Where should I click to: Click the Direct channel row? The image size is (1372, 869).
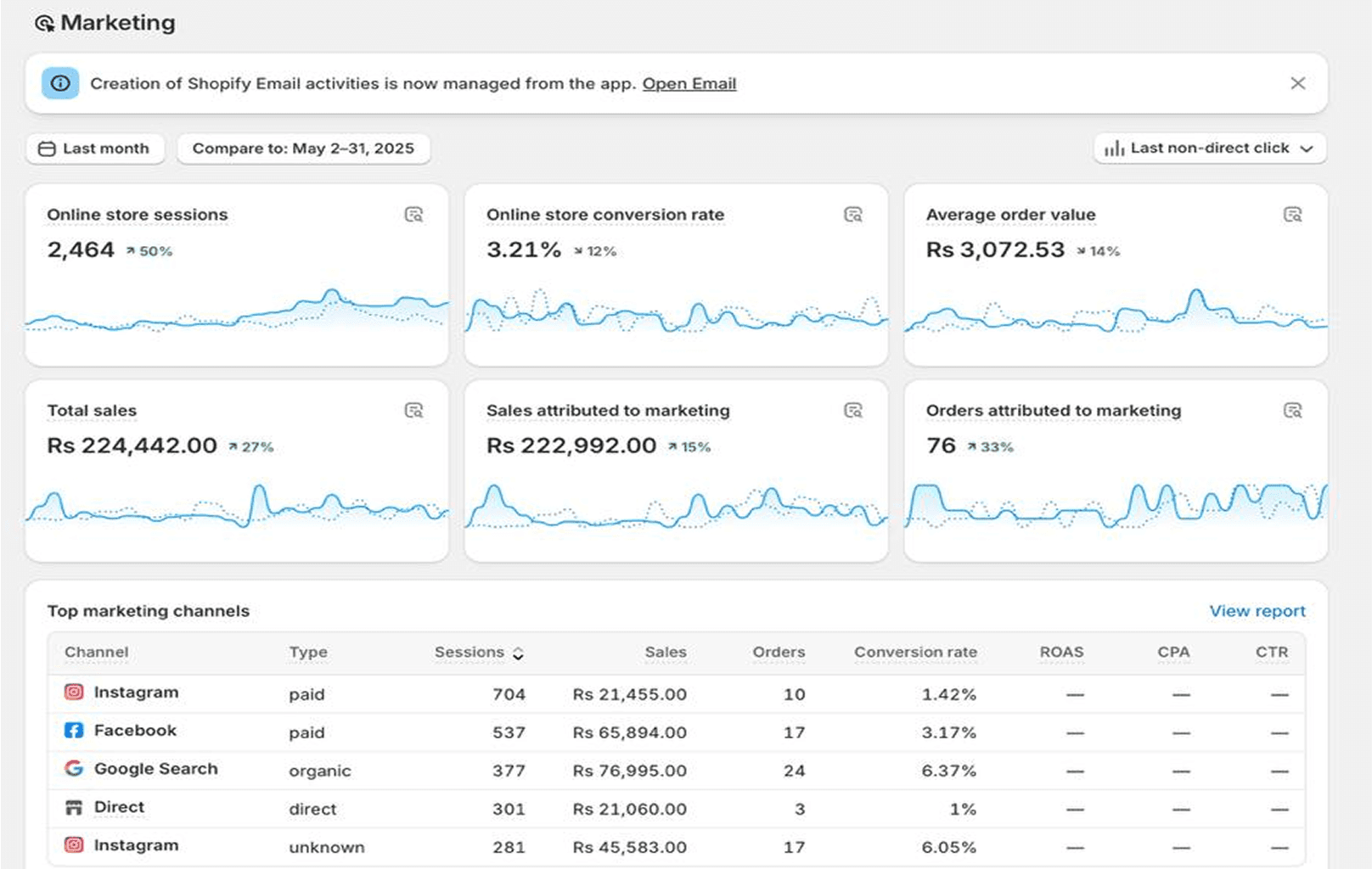(119, 808)
